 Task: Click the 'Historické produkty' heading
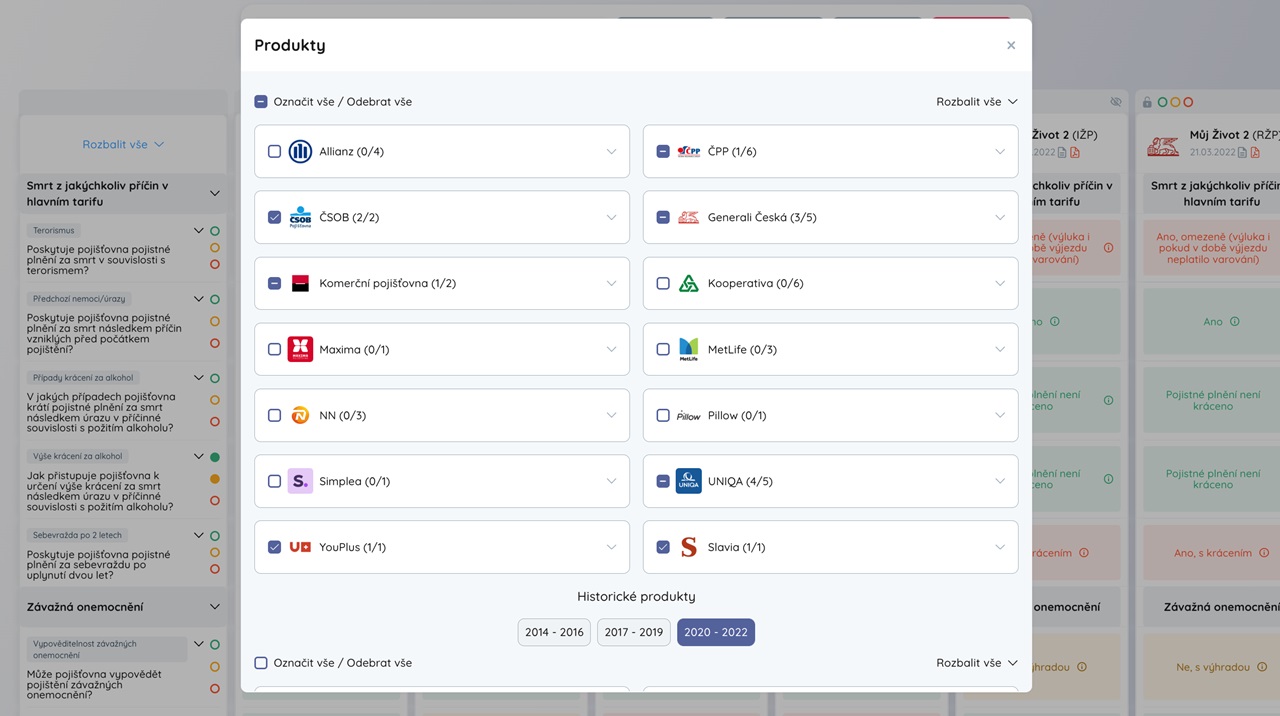636,596
